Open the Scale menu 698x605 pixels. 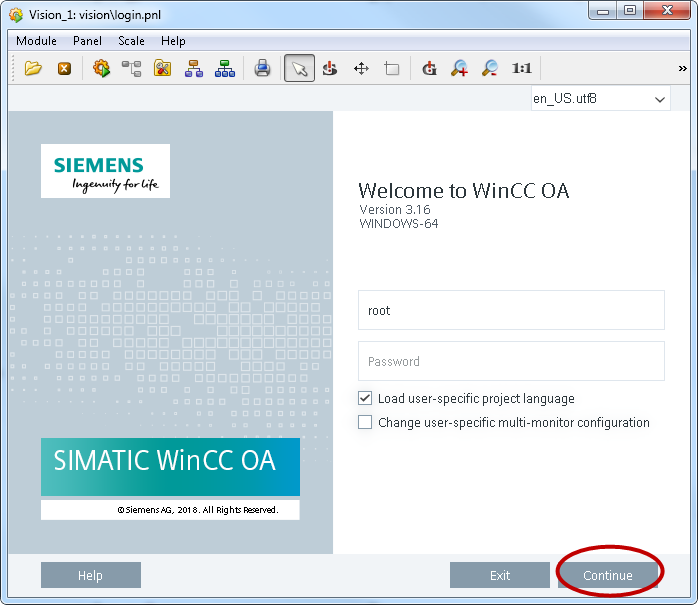click(x=131, y=41)
